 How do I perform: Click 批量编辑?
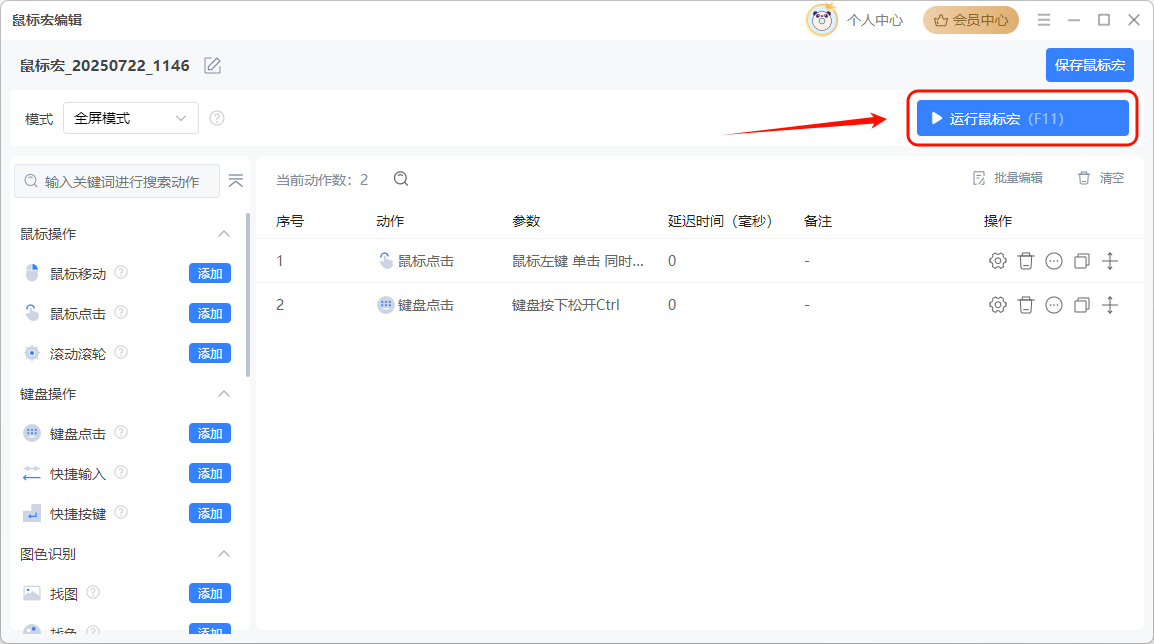[x=1008, y=178]
